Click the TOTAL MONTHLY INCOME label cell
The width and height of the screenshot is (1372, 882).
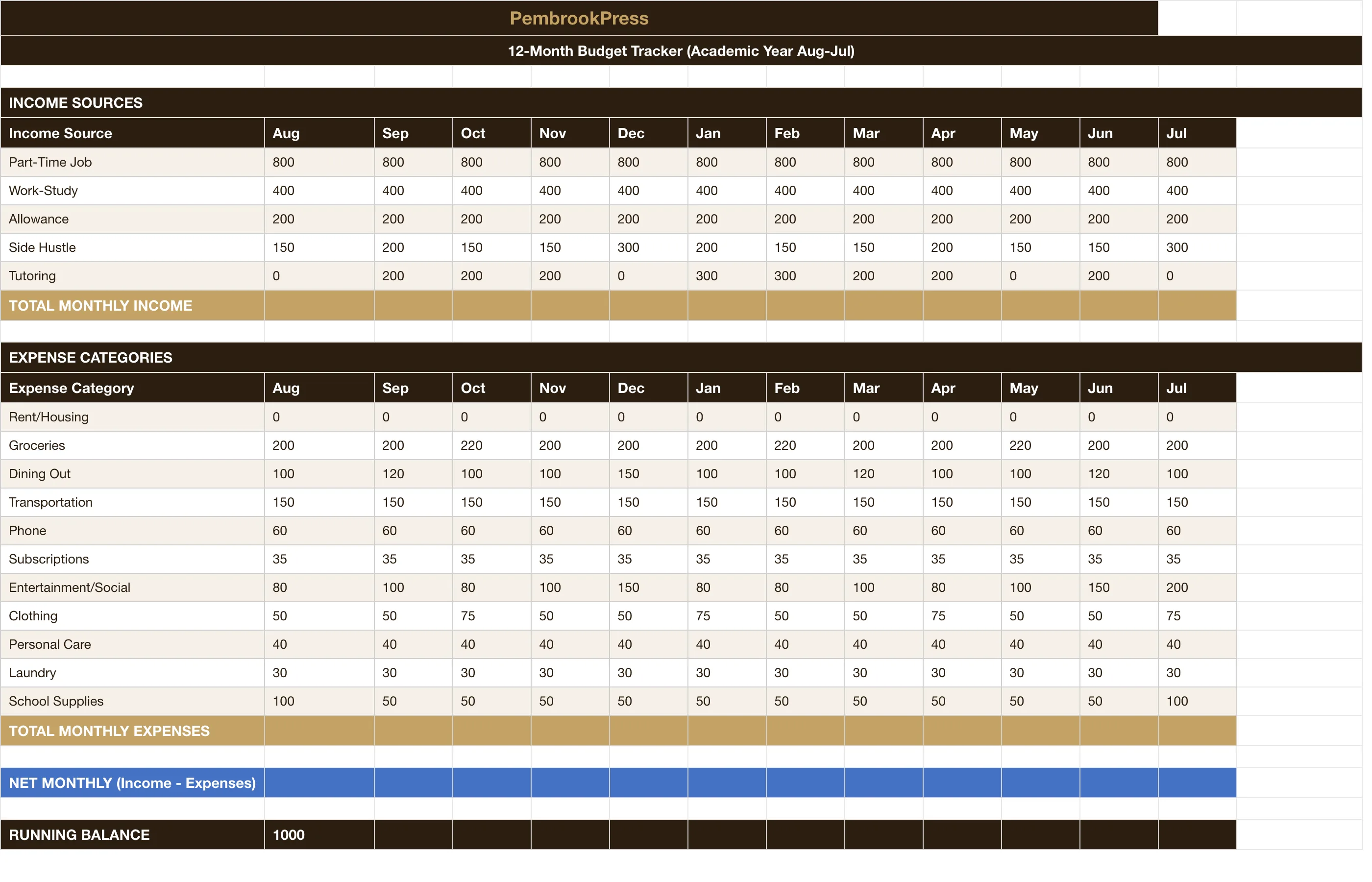132,305
